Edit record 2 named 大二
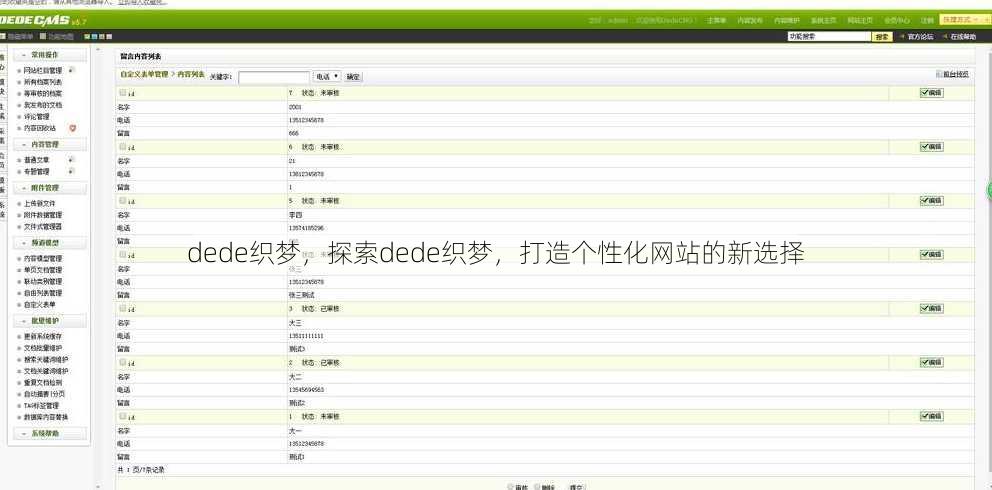Viewport: 992px width, 490px height. point(931,362)
